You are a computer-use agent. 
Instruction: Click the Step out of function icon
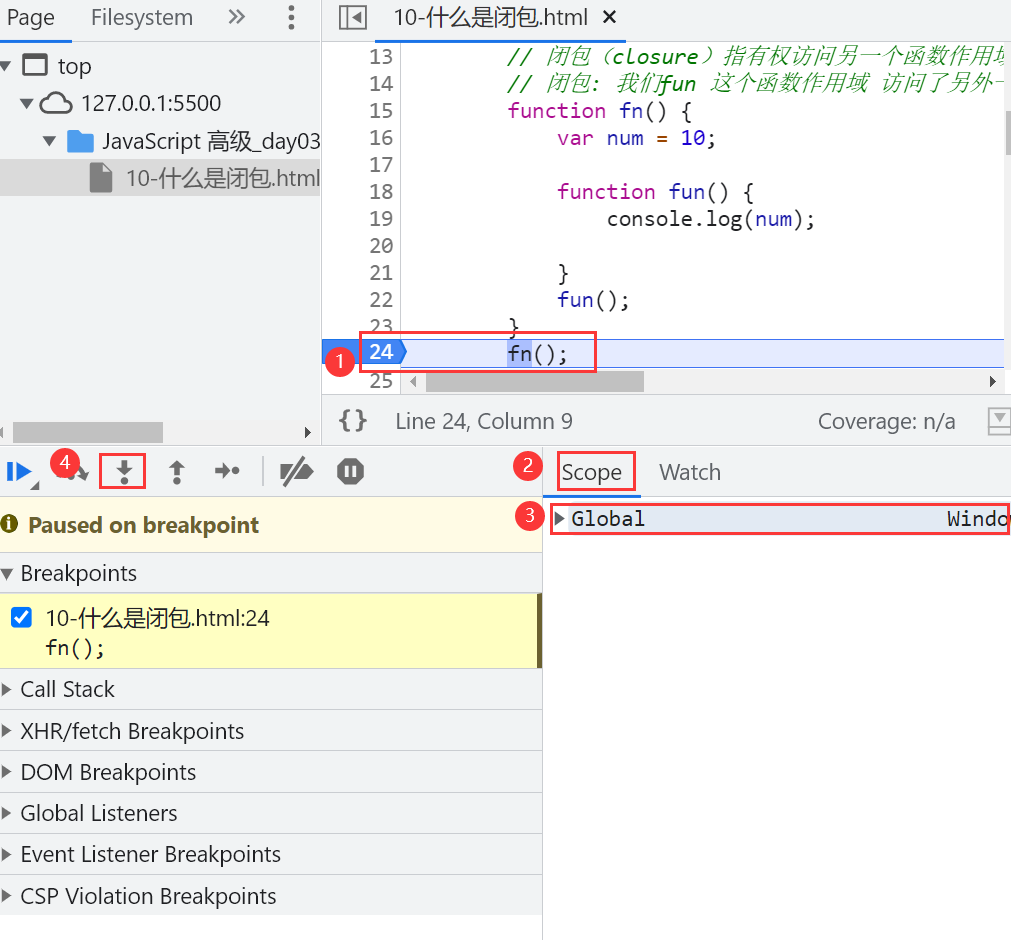point(177,472)
